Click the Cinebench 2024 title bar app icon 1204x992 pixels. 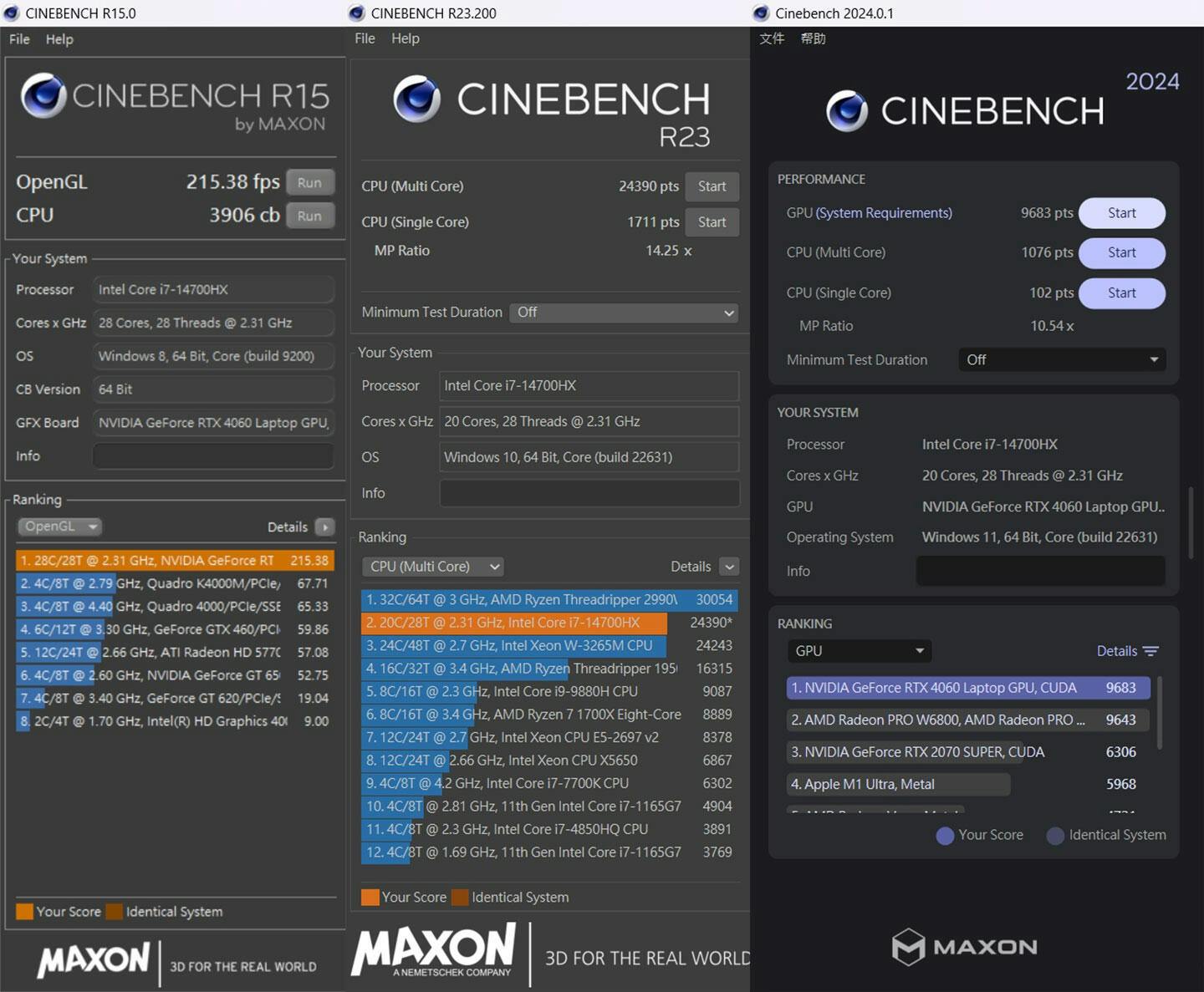761,13
